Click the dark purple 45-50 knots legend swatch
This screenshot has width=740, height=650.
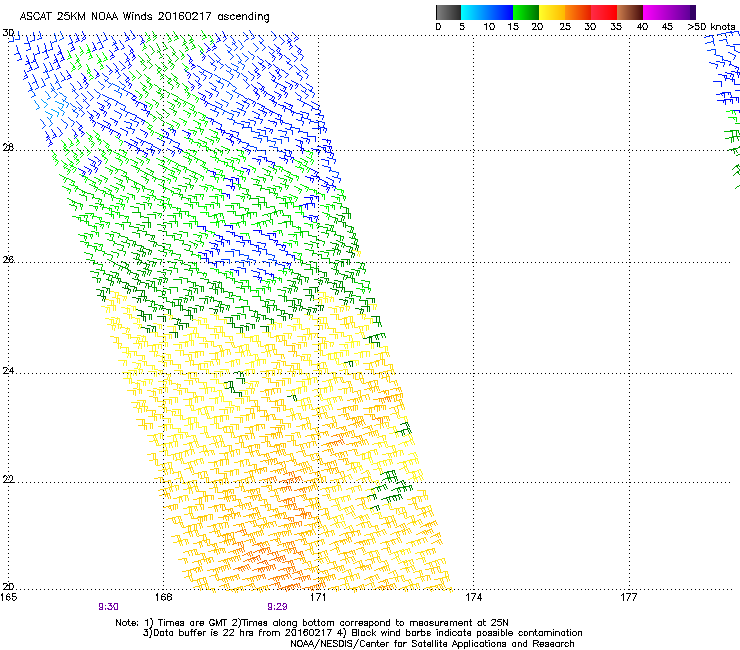[x=682, y=12]
